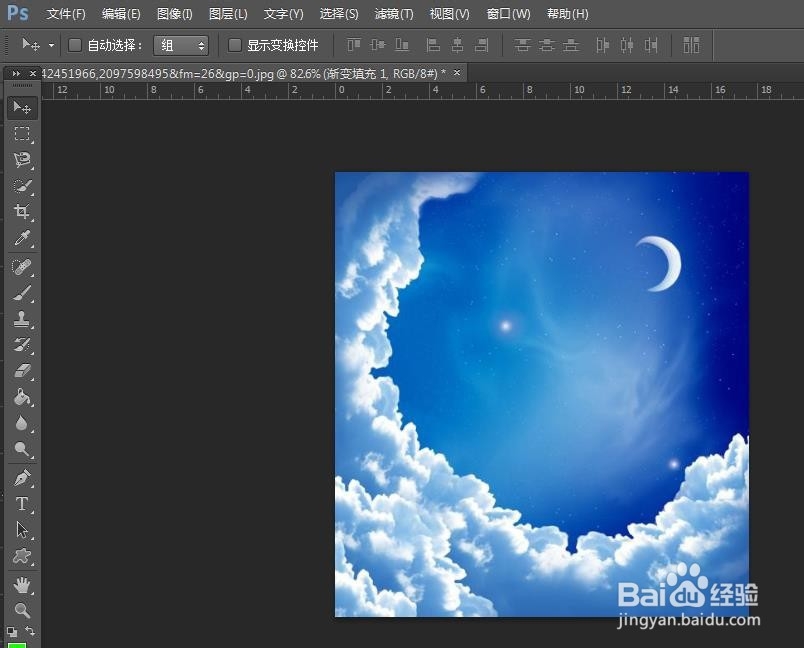804x648 pixels.
Task: Select the Crop tool
Action: [22, 212]
